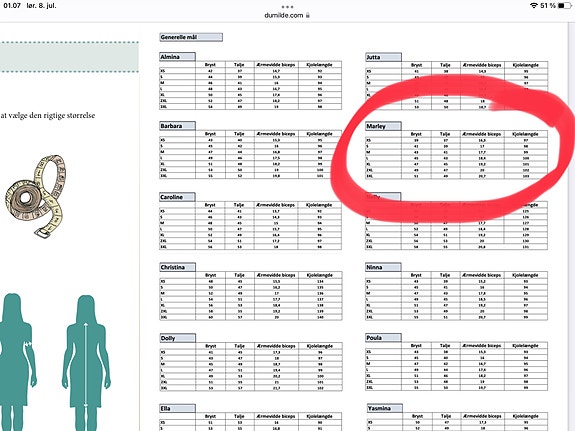Screen dimensions: 575x431
Task: Click the measuring tape illustration
Action: pyautogui.click(x=36, y=195)
